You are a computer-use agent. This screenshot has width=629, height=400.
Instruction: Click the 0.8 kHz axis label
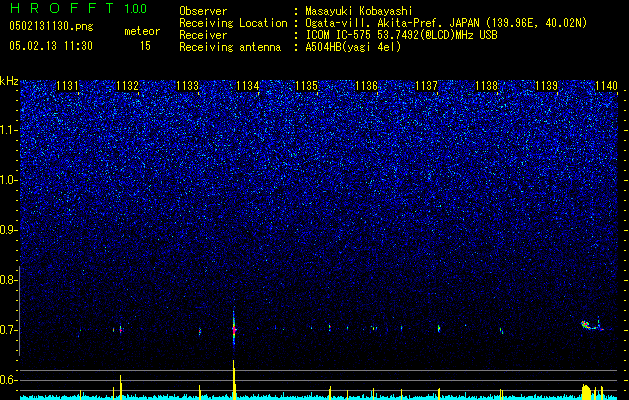click(8, 280)
